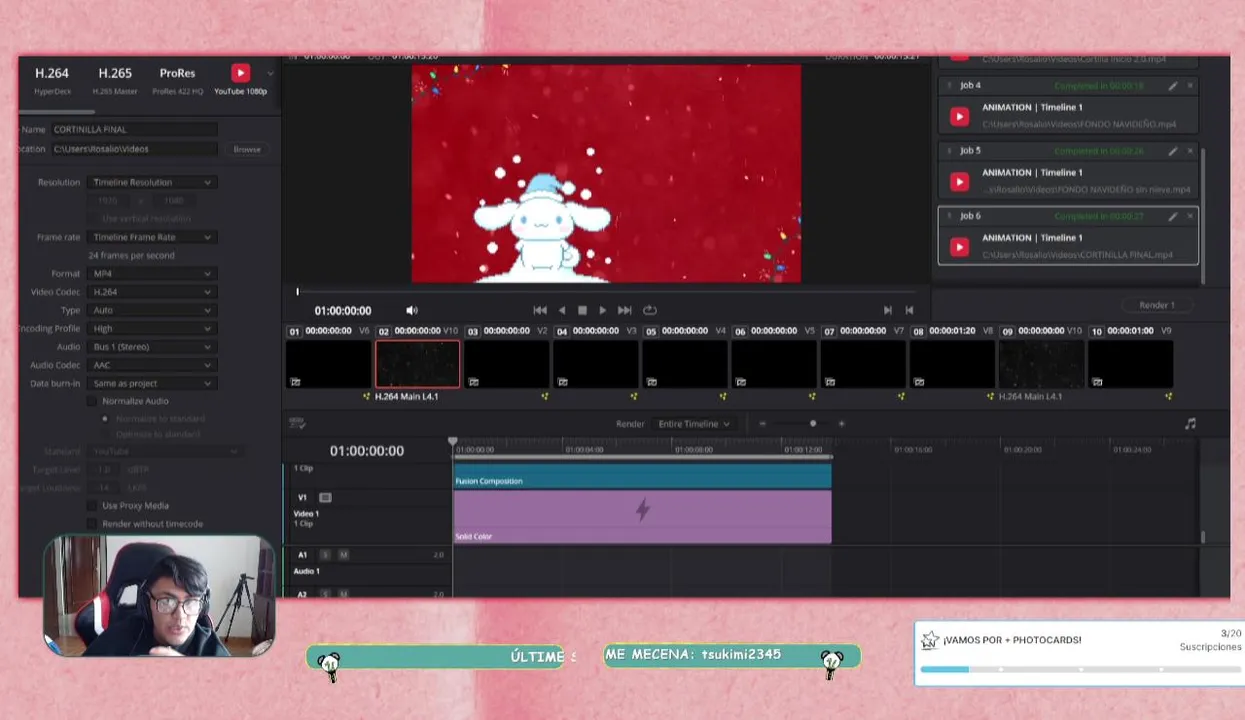The image size is (1245, 720).
Task: Click the file Name field CORTINILLA FINAL
Action: pos(134,129)
